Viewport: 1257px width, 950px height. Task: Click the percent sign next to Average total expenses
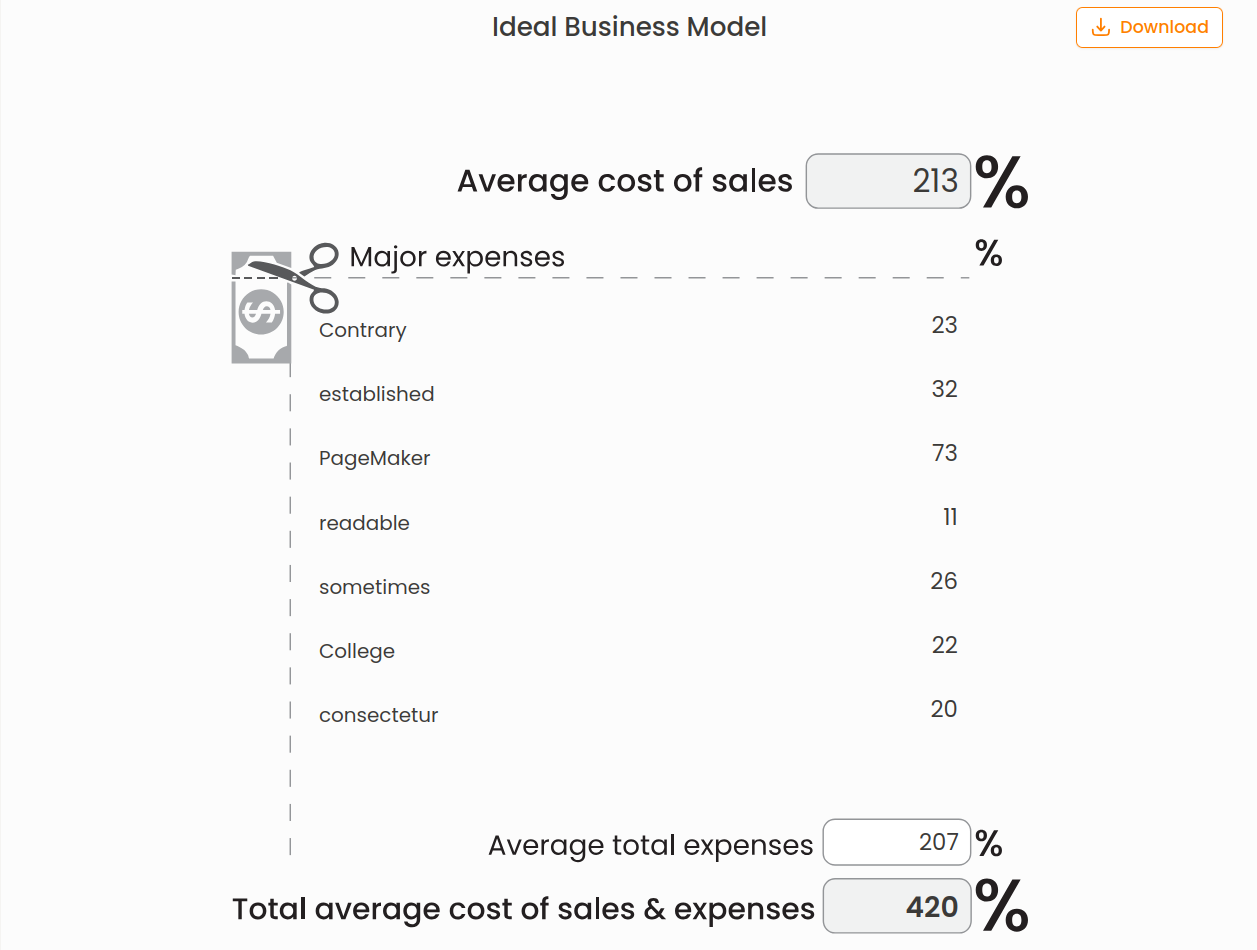click(990, 843)
